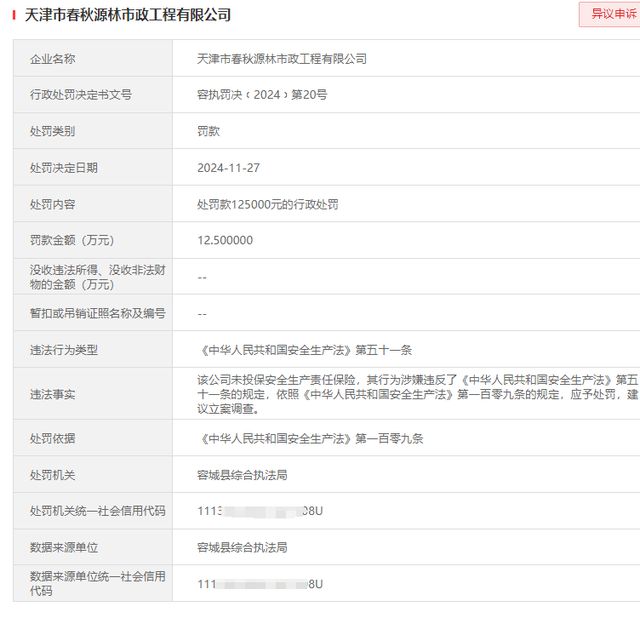The width and height of the screenshot is (640, 618).
Task: Click the 行政处罚决定书文号 label
Action: [x=81, y=95]
